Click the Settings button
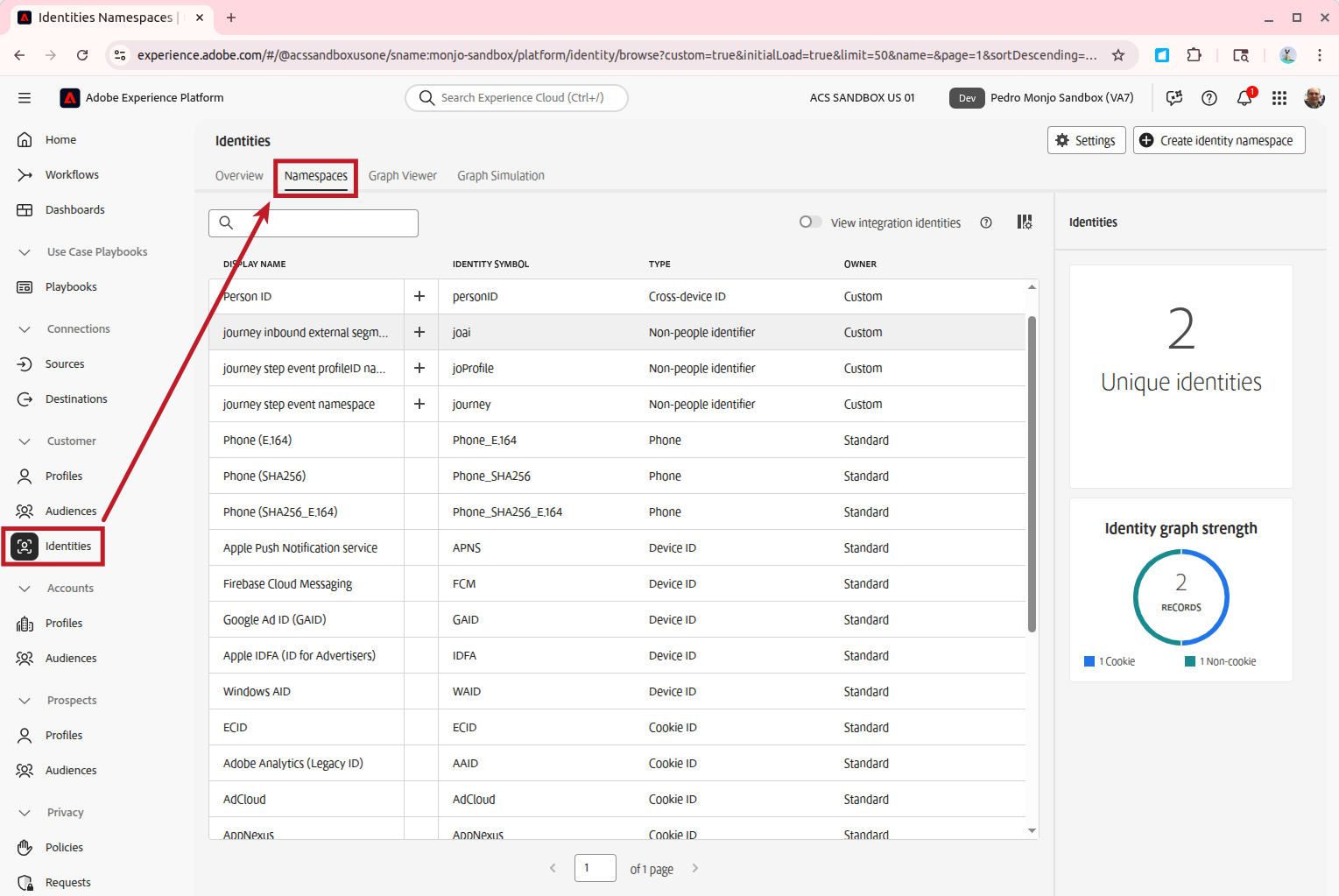 pyautogui.click(x=1086, y=140)
